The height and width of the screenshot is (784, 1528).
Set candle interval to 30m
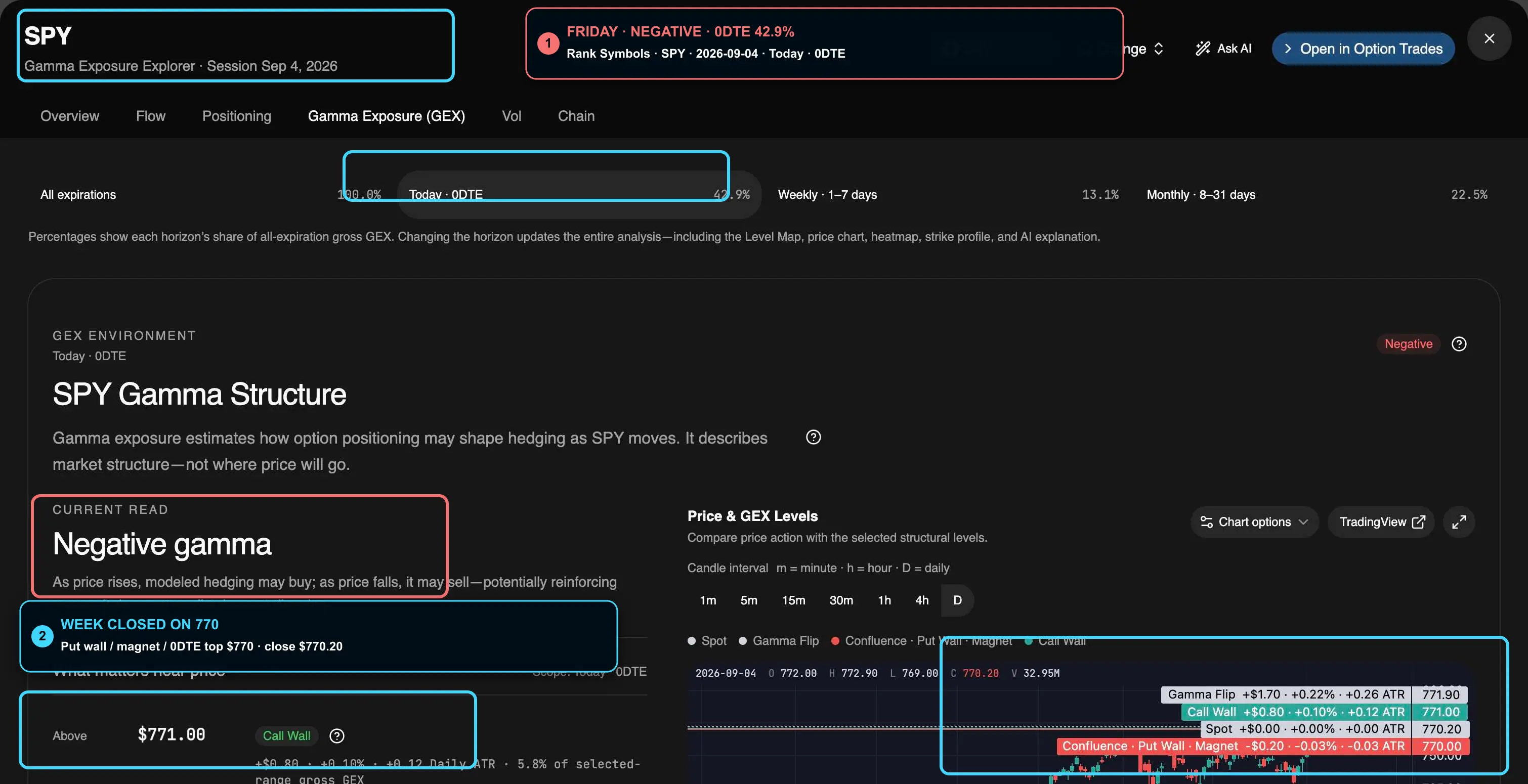tap(841, 600)
